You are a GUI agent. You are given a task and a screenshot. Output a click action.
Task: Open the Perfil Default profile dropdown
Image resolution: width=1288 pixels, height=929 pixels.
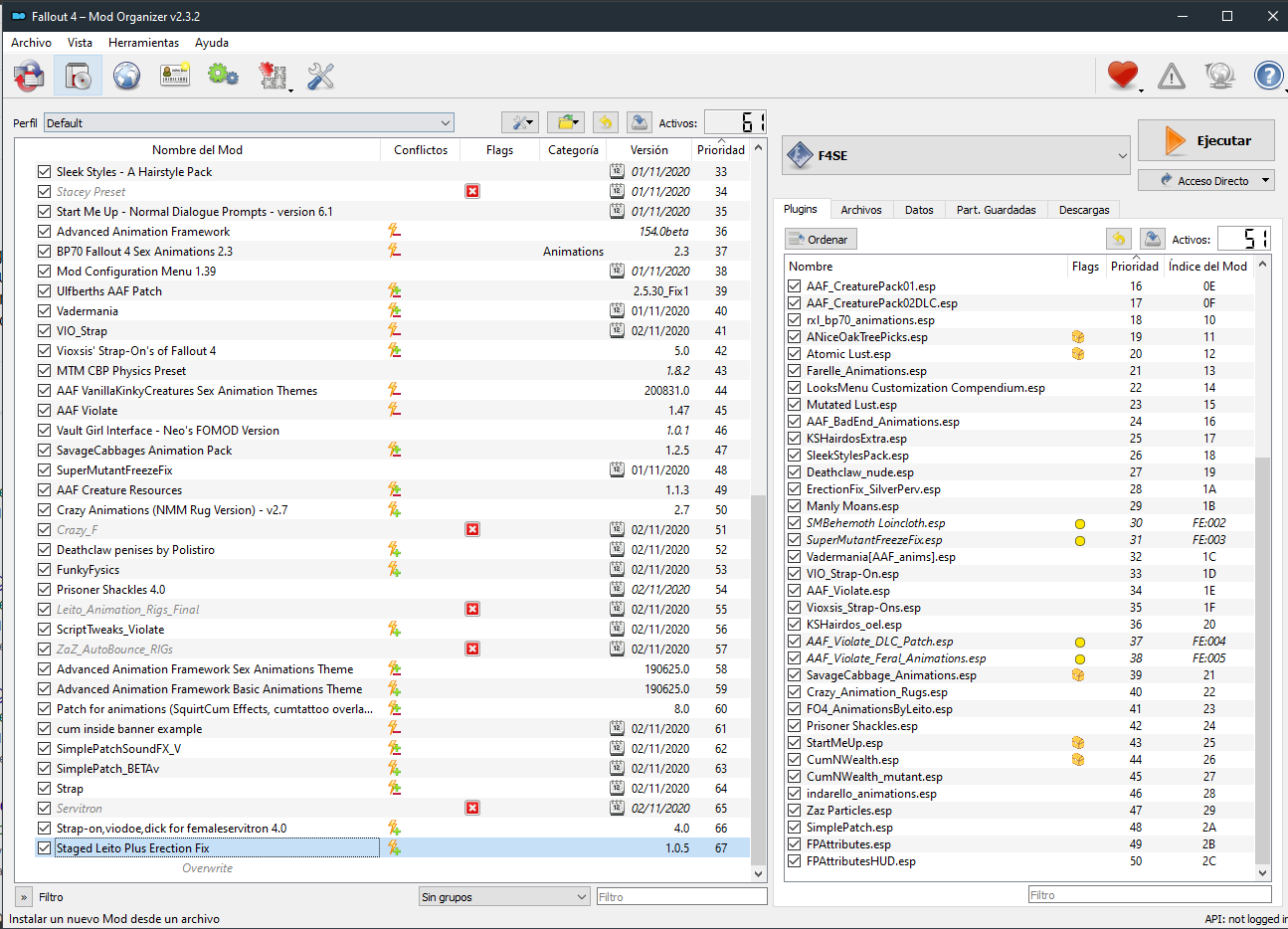(249, 122)
